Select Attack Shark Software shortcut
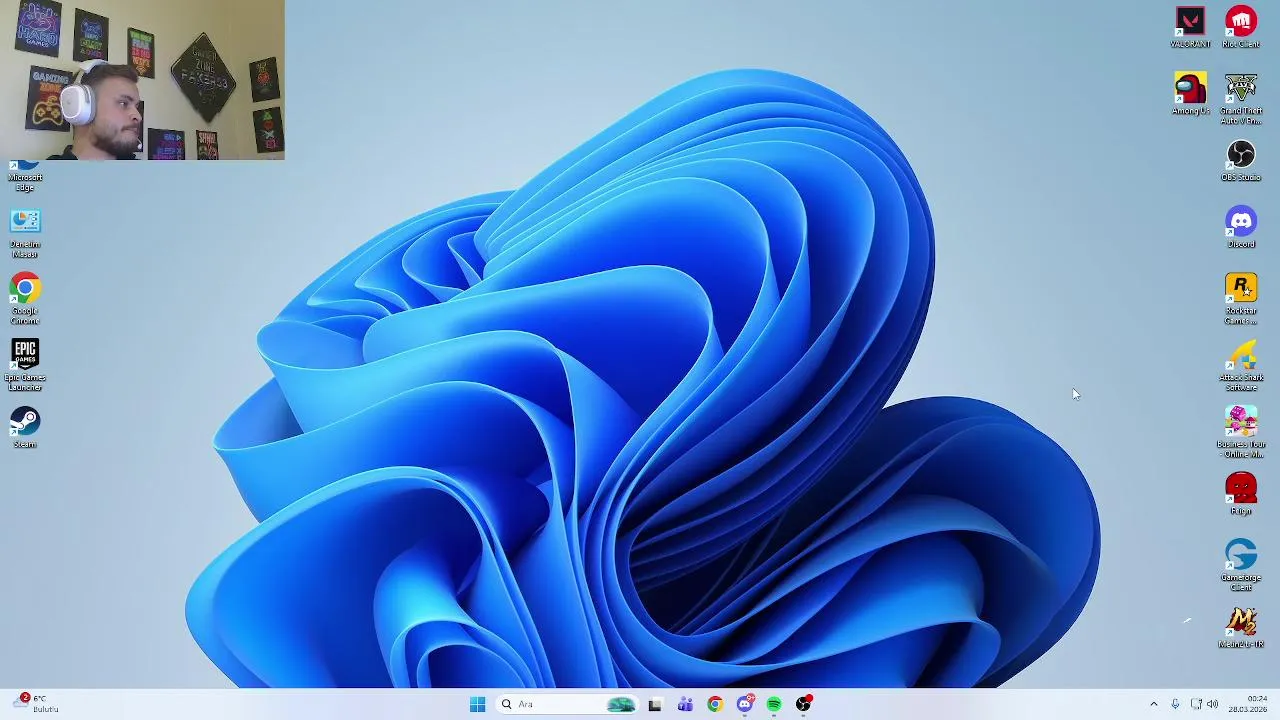Viewport: 1280px width, 720px height. pyautogui.click(x=1241, y=366)
